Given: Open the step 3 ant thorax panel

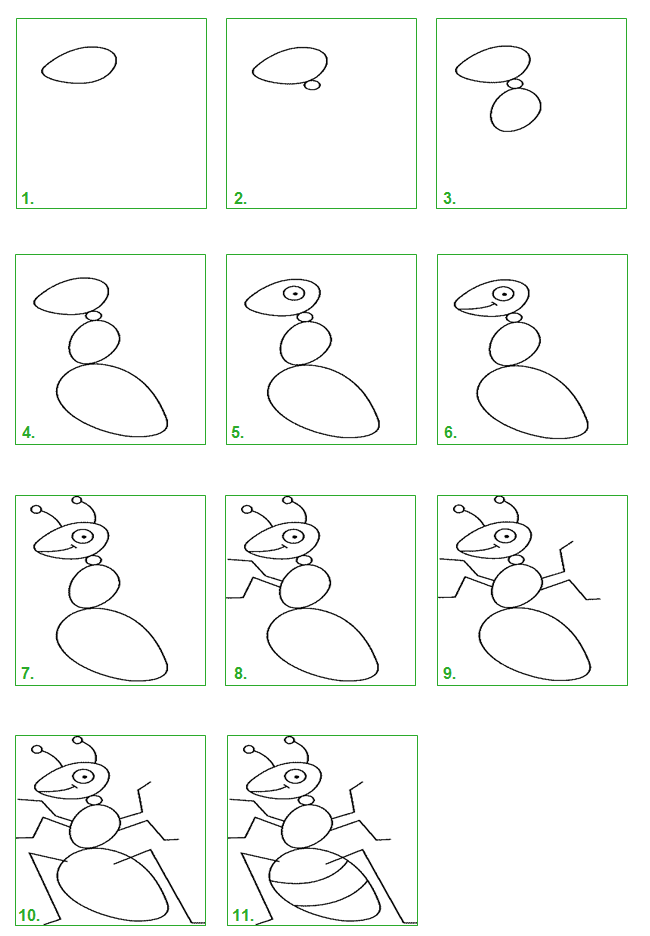Looking at the screenshot, I should pyautogui.click(x=532, y=113).
